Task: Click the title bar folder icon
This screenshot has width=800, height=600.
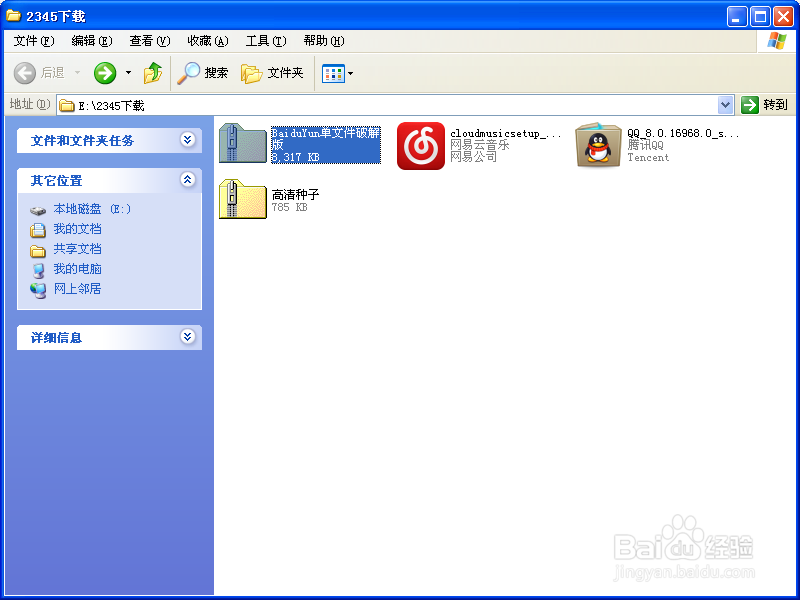Action: [13, 16]
